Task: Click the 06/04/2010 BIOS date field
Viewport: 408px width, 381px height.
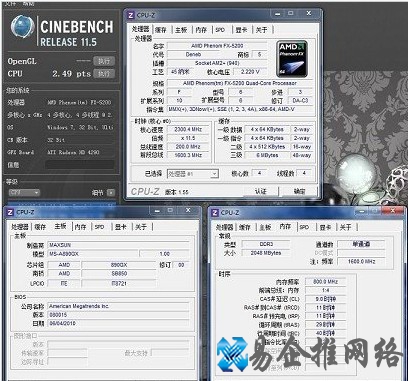Action: [119, 323]
